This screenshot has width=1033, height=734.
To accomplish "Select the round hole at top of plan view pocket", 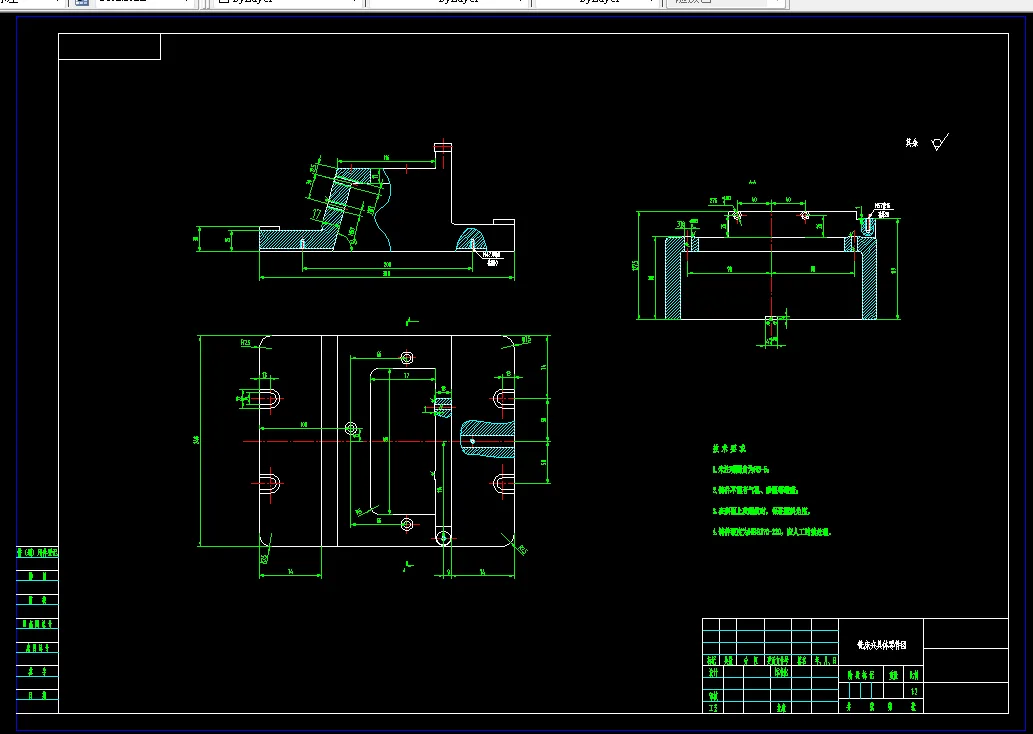I will pyautogui.click(x=407, y=358).
